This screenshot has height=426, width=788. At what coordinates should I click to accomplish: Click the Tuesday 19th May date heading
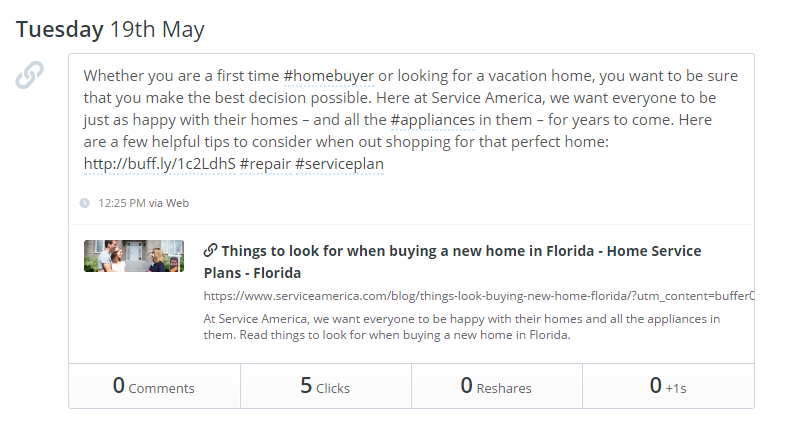tap(110, 30)
